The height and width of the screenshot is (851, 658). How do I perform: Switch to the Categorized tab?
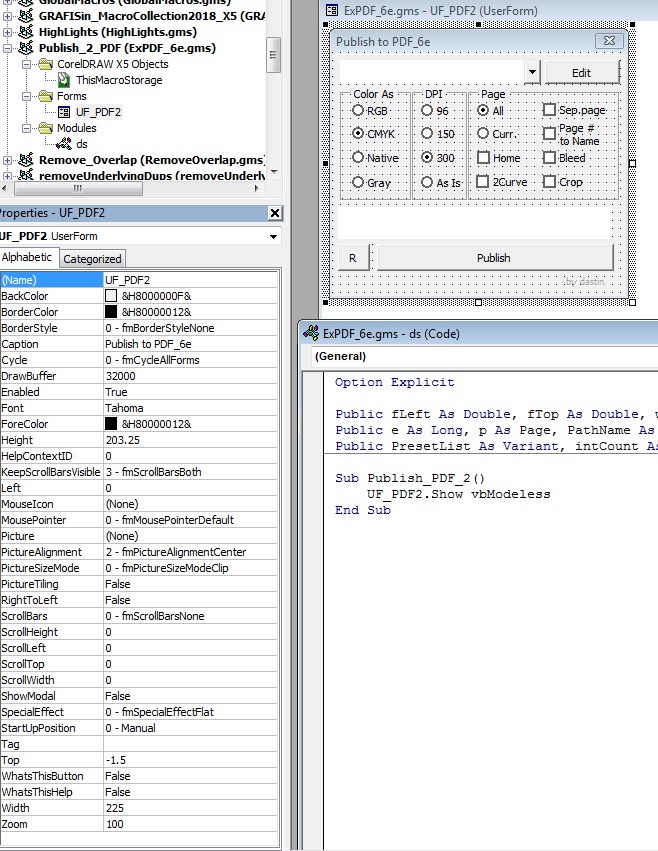[x=92, y=259]
